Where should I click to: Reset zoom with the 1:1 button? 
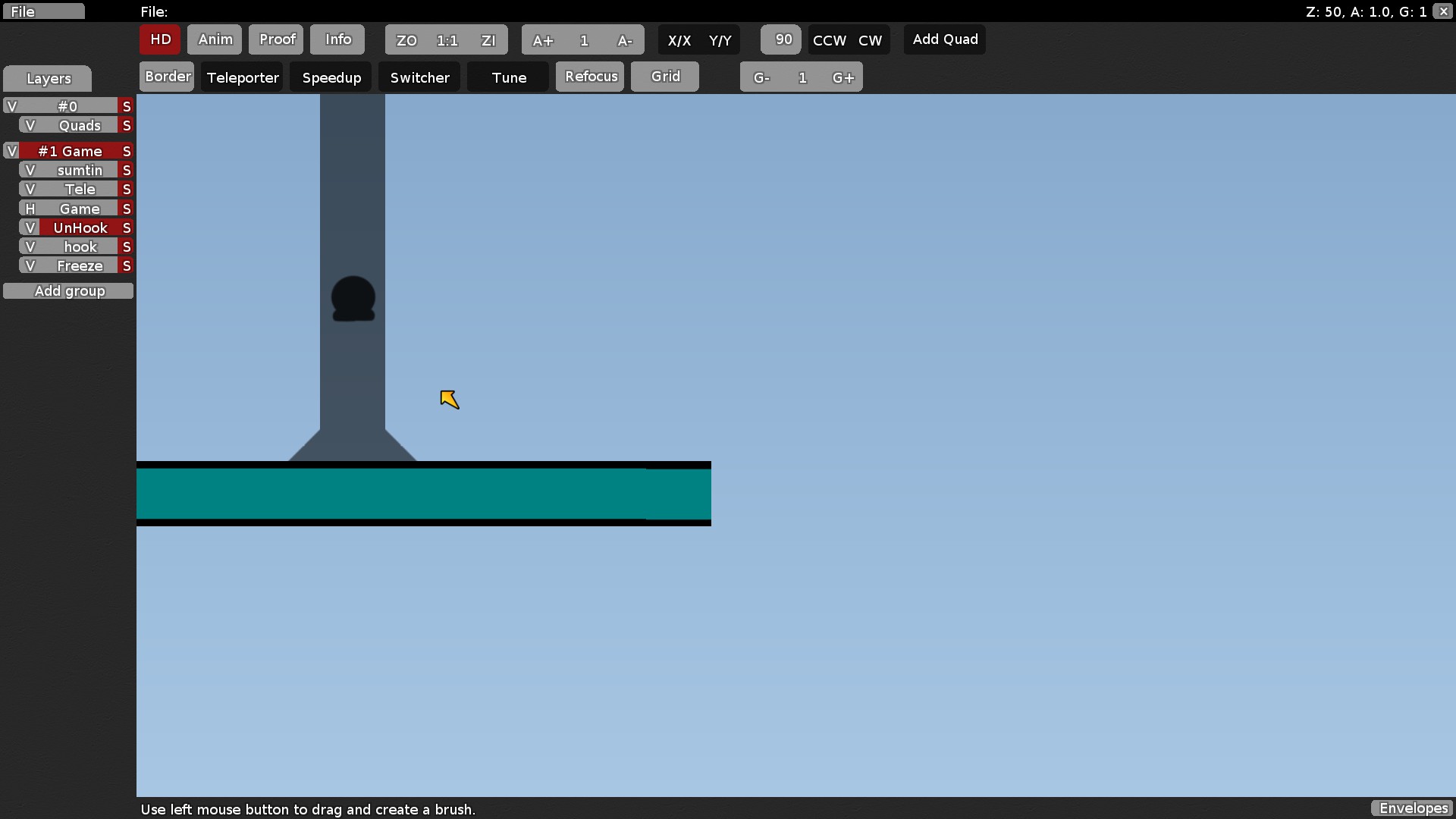(447, 40)
